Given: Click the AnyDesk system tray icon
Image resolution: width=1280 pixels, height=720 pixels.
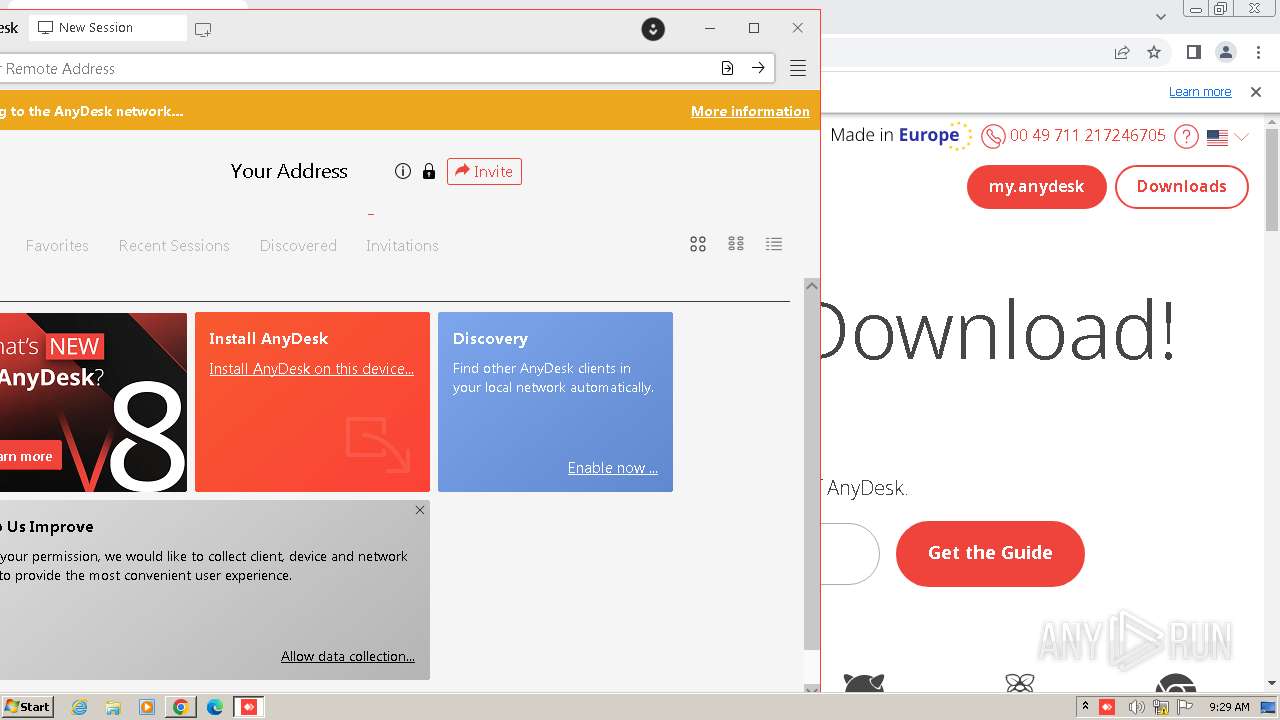Looking at the screenshot, I should pyautogui.click(x=1107, y=707).
